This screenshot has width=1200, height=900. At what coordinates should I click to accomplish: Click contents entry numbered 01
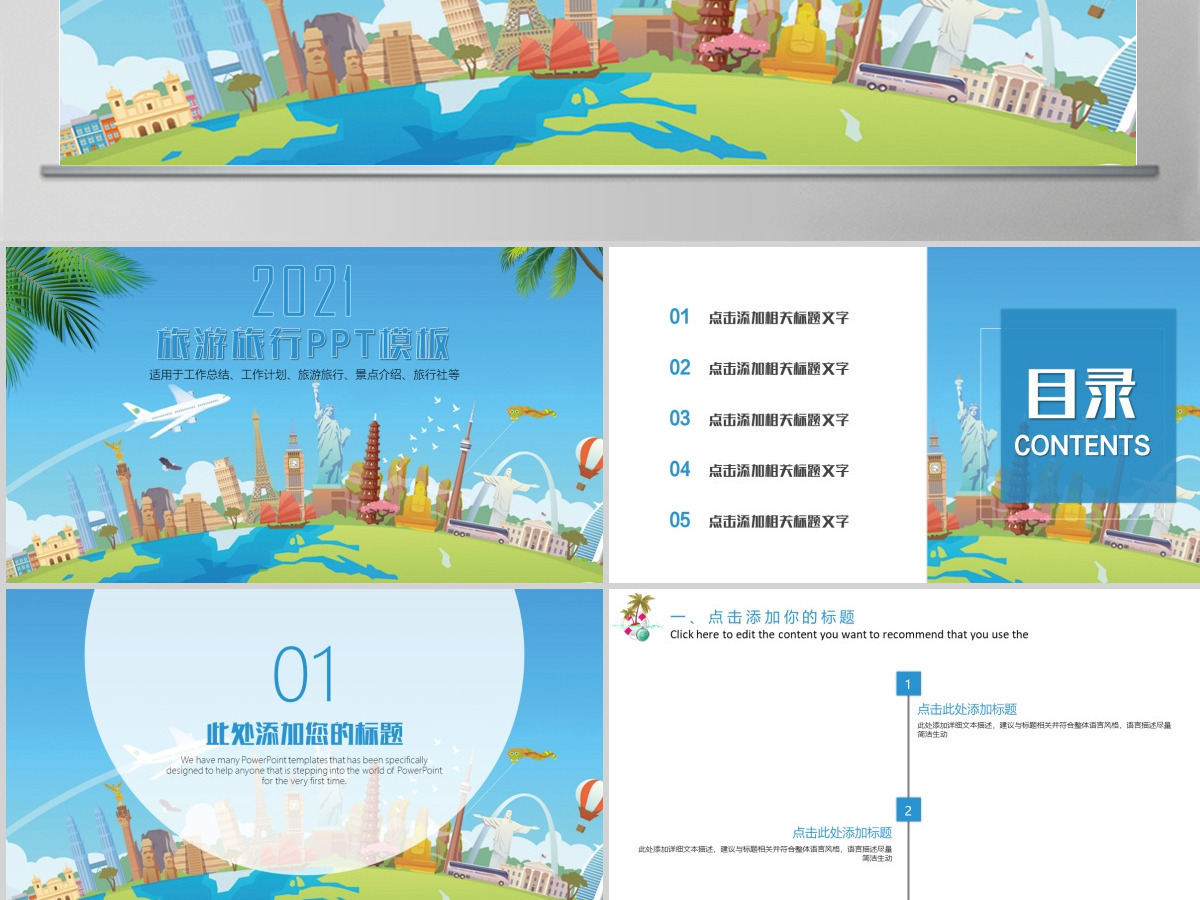pyautogui.click(x=759, y=317)
